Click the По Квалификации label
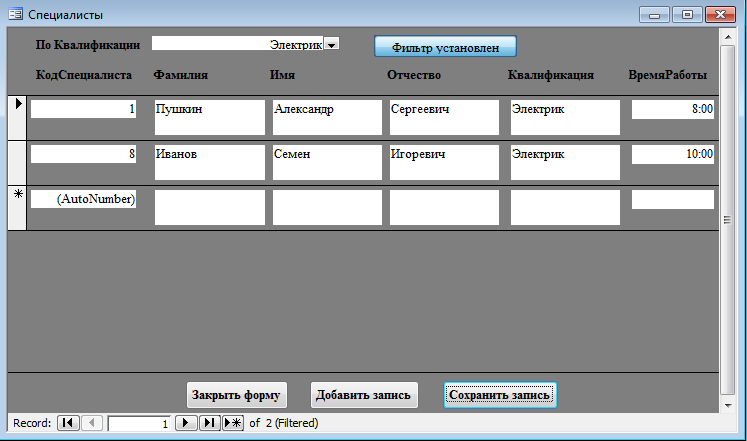 88,45
